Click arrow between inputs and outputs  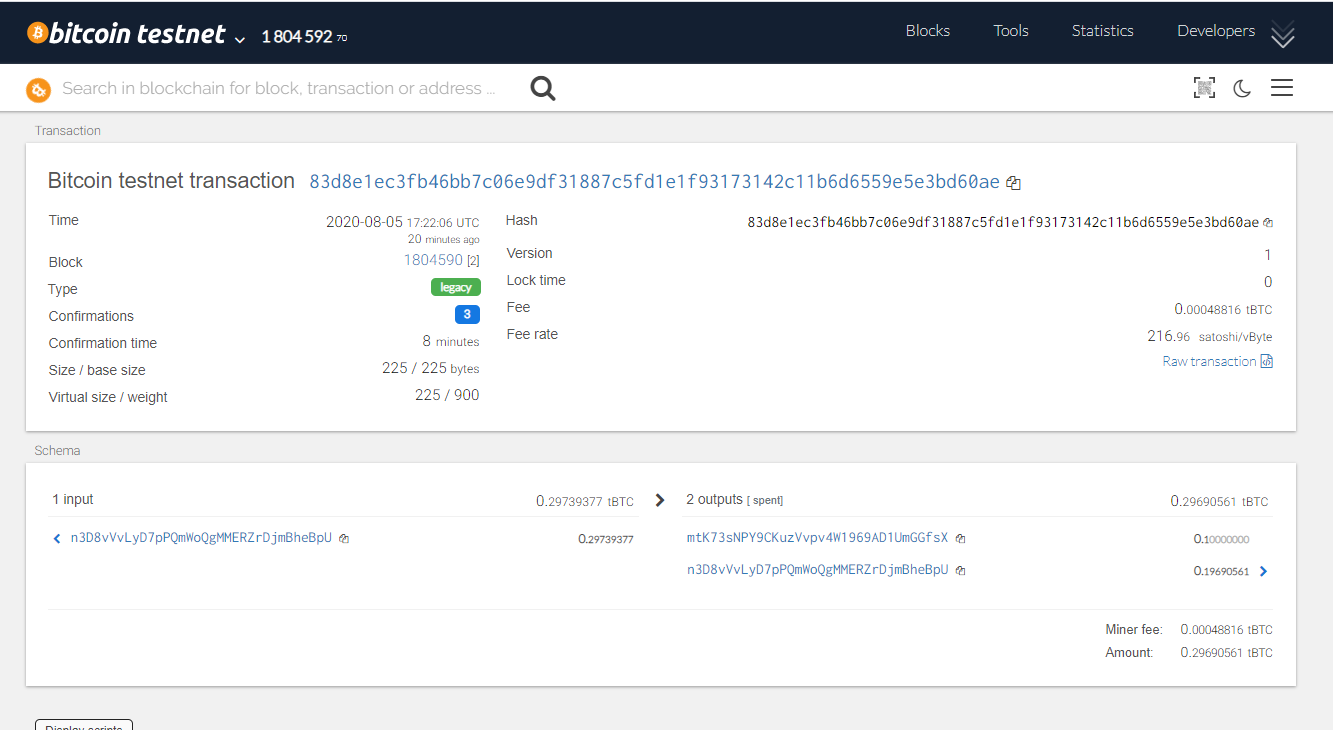pos(659,500)
